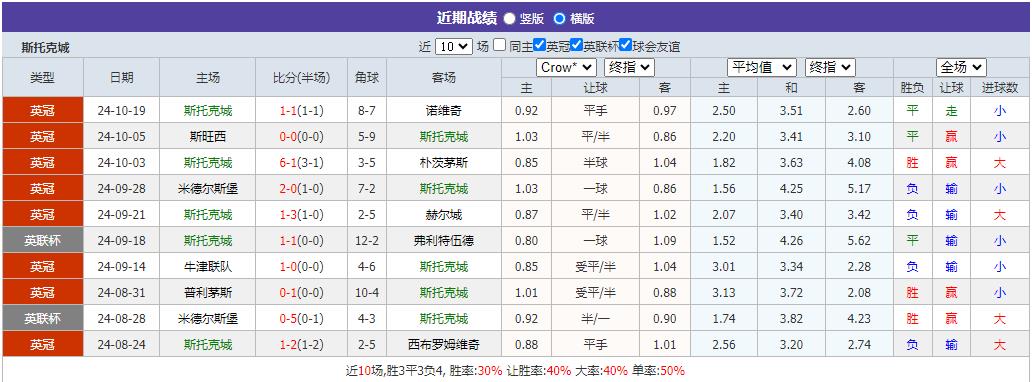Click the away team 赫尔城
This screenshot has width=1032, height=382.
444,215
